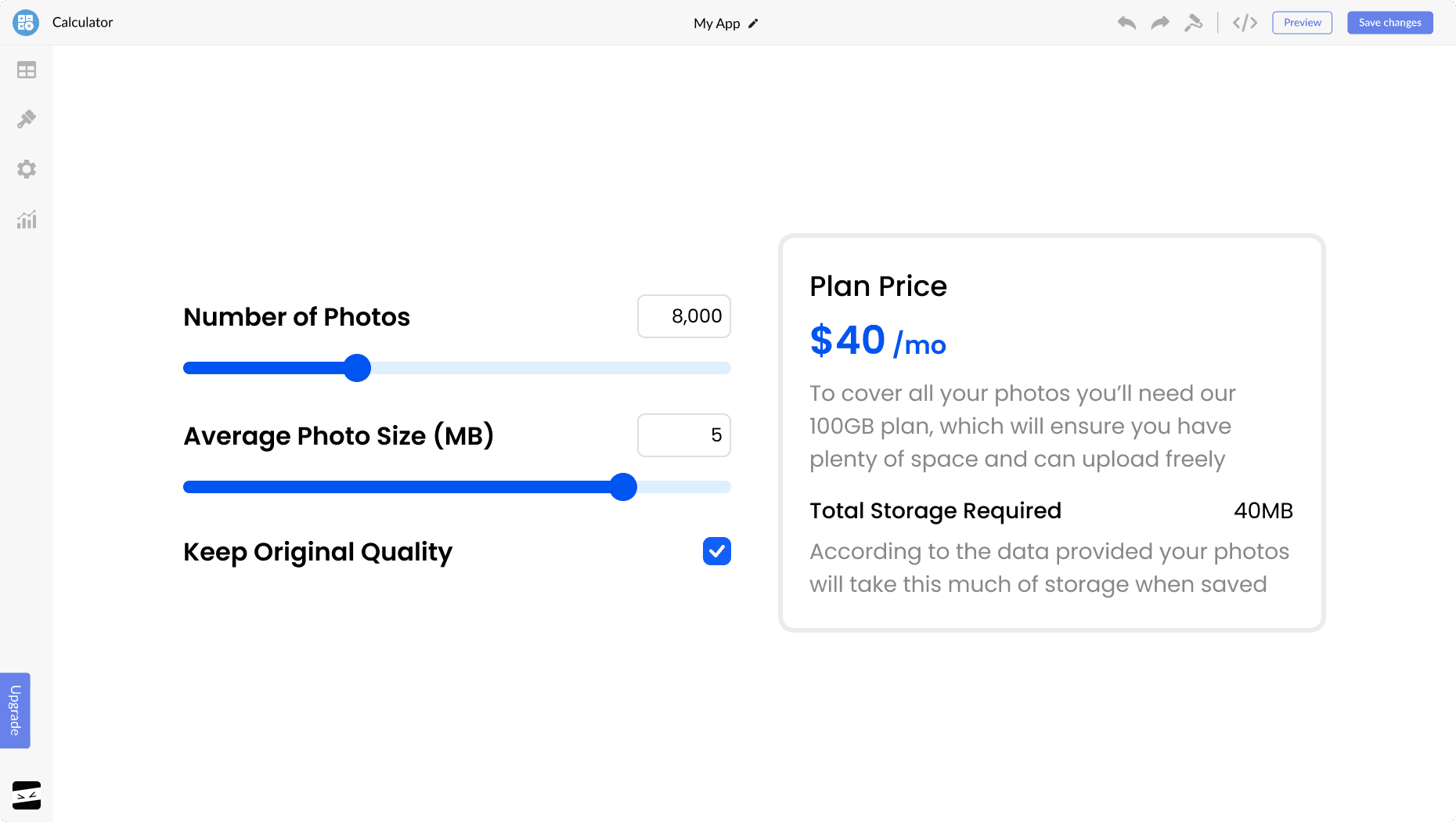Open the layout grid panel in sidebar
This screenshot has height=822, width=1456.
click(x=27, y=70)
